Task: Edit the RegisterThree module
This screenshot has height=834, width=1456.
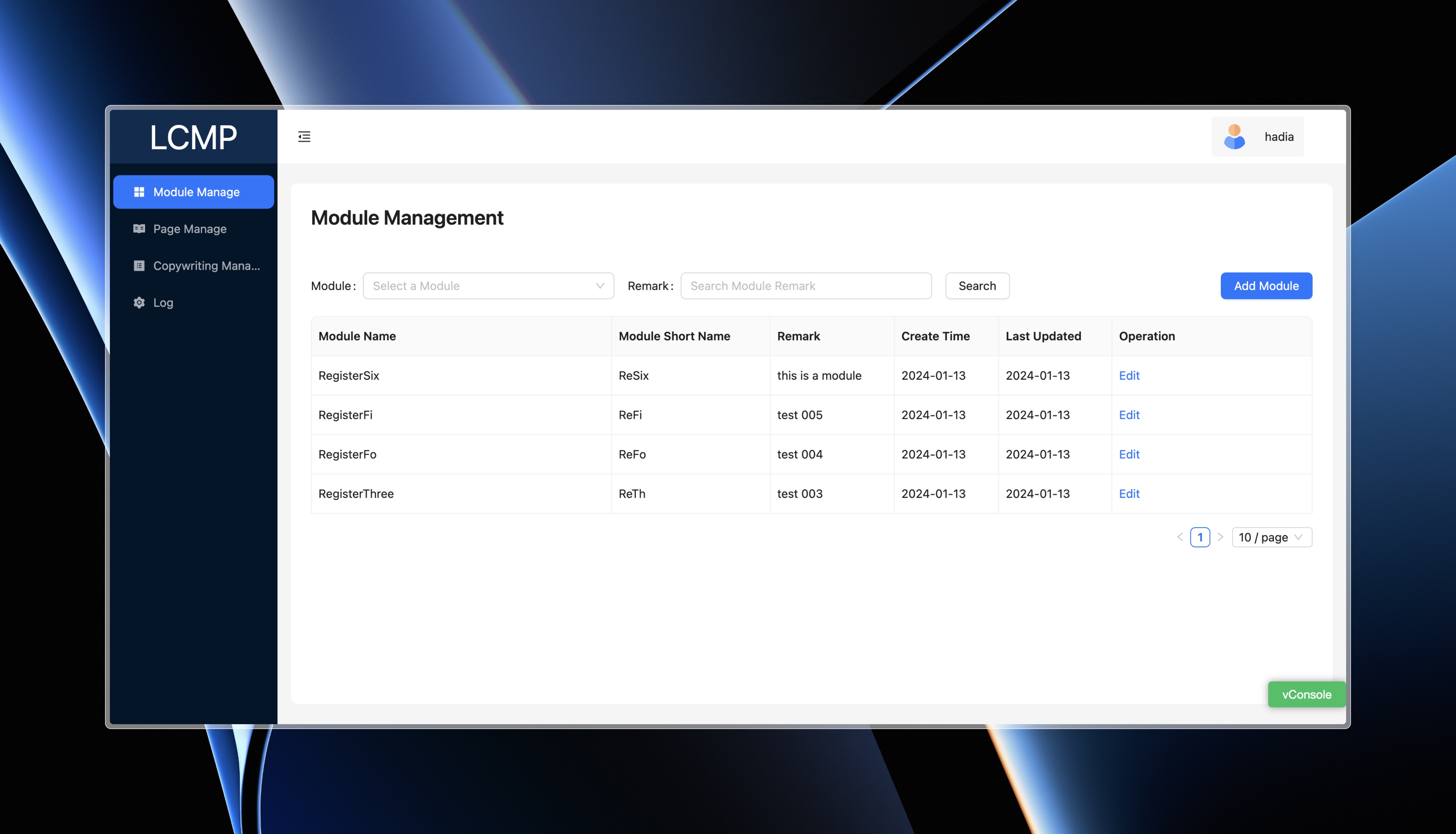Action: [x=1129, y=494]
